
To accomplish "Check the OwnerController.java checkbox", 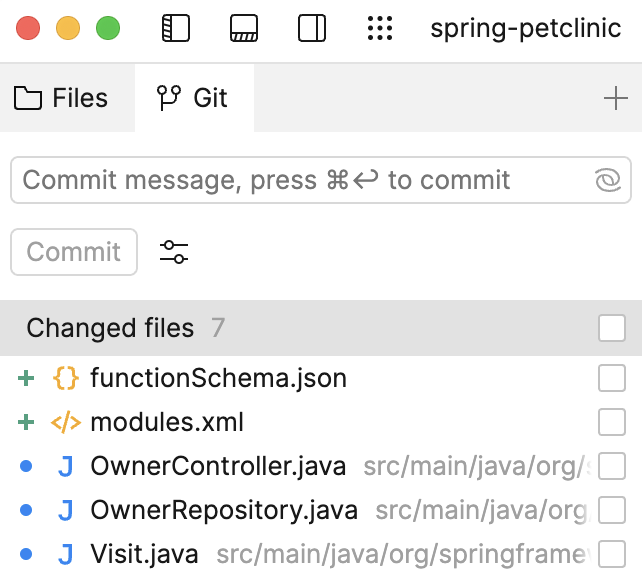I will point(612,466).
